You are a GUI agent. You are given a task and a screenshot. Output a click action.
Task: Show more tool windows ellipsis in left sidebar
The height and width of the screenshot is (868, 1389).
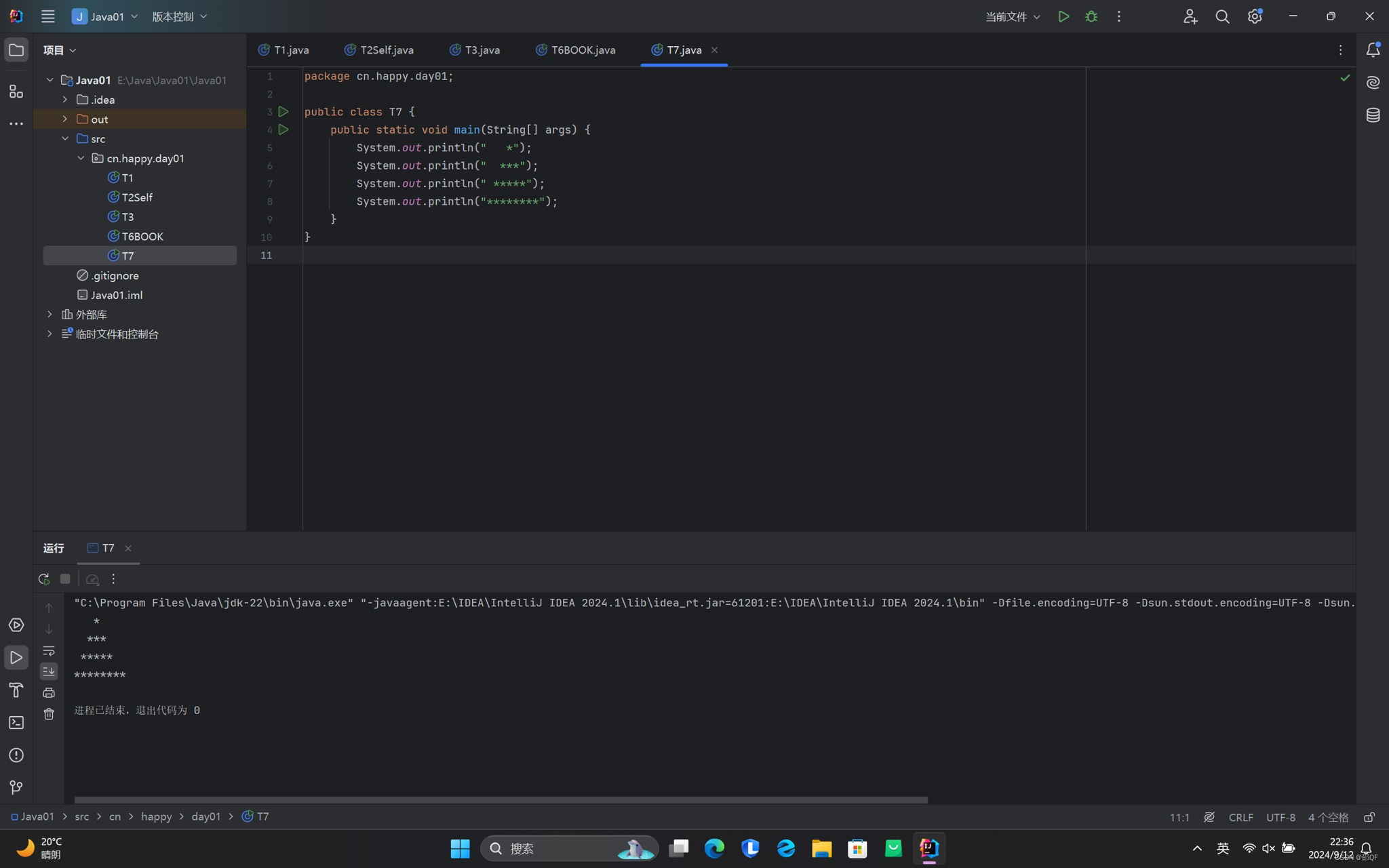[16, 123]
